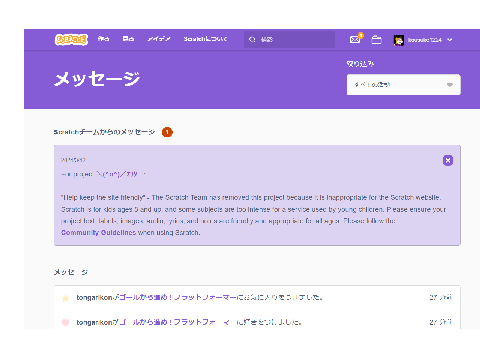Open the About Scratch menu item
This screenshot has width=480, height=360.
click(x=205, y=39)
